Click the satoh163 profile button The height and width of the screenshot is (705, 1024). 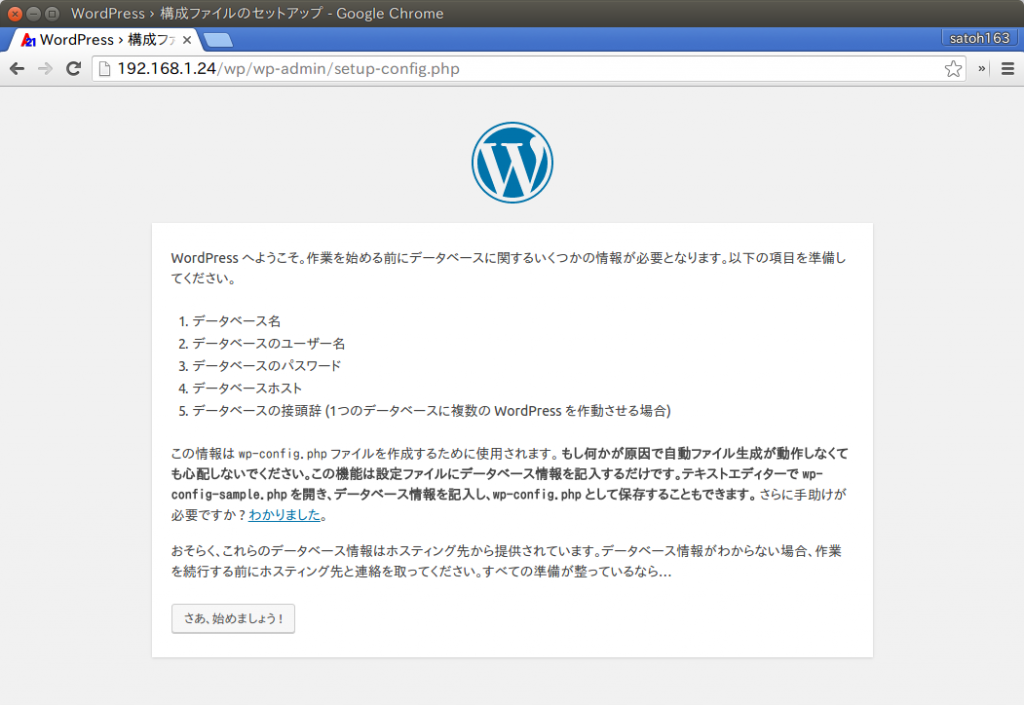coord(979,38)
